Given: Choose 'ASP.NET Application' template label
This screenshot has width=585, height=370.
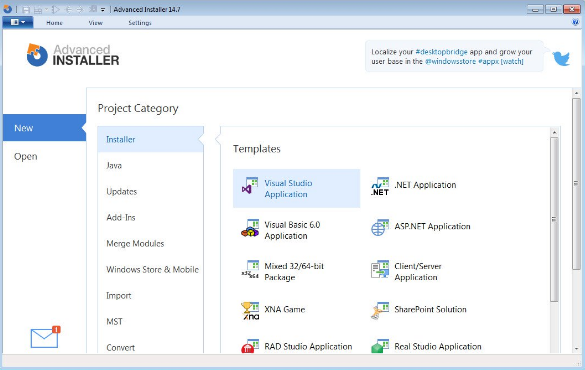Looking at the screenshot, I should [432, 226].
